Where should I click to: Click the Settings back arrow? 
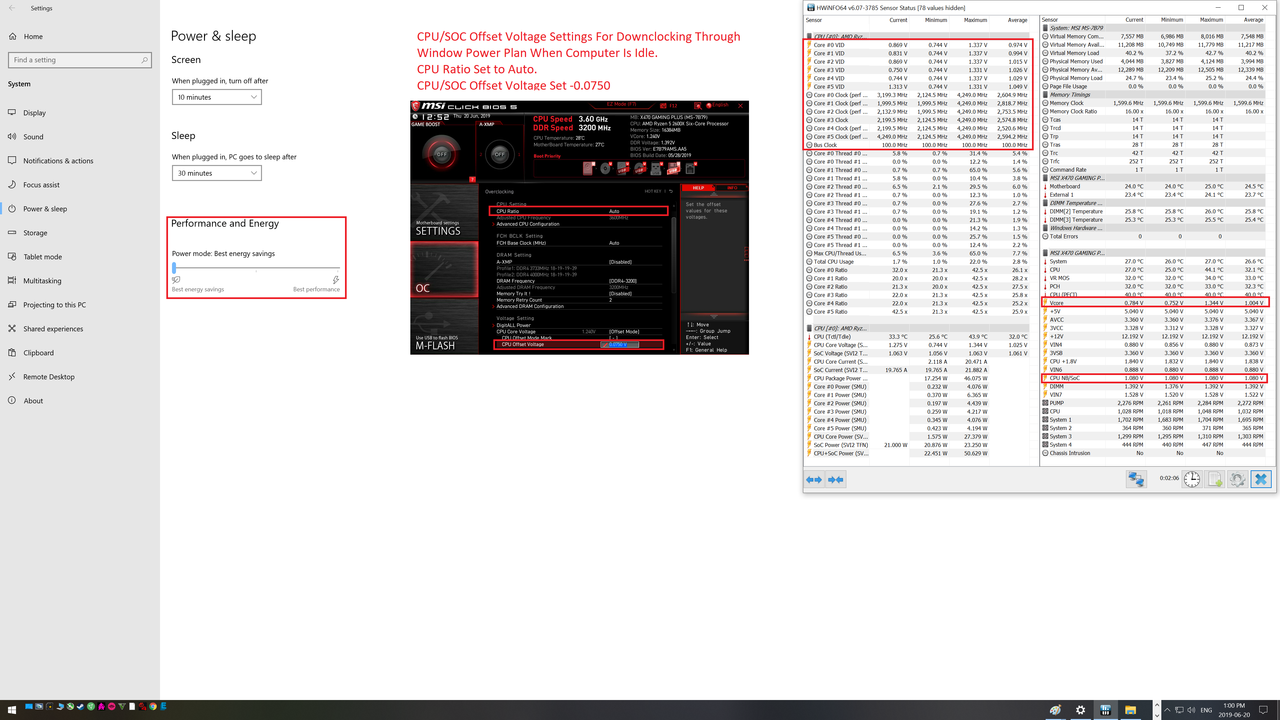12,8
